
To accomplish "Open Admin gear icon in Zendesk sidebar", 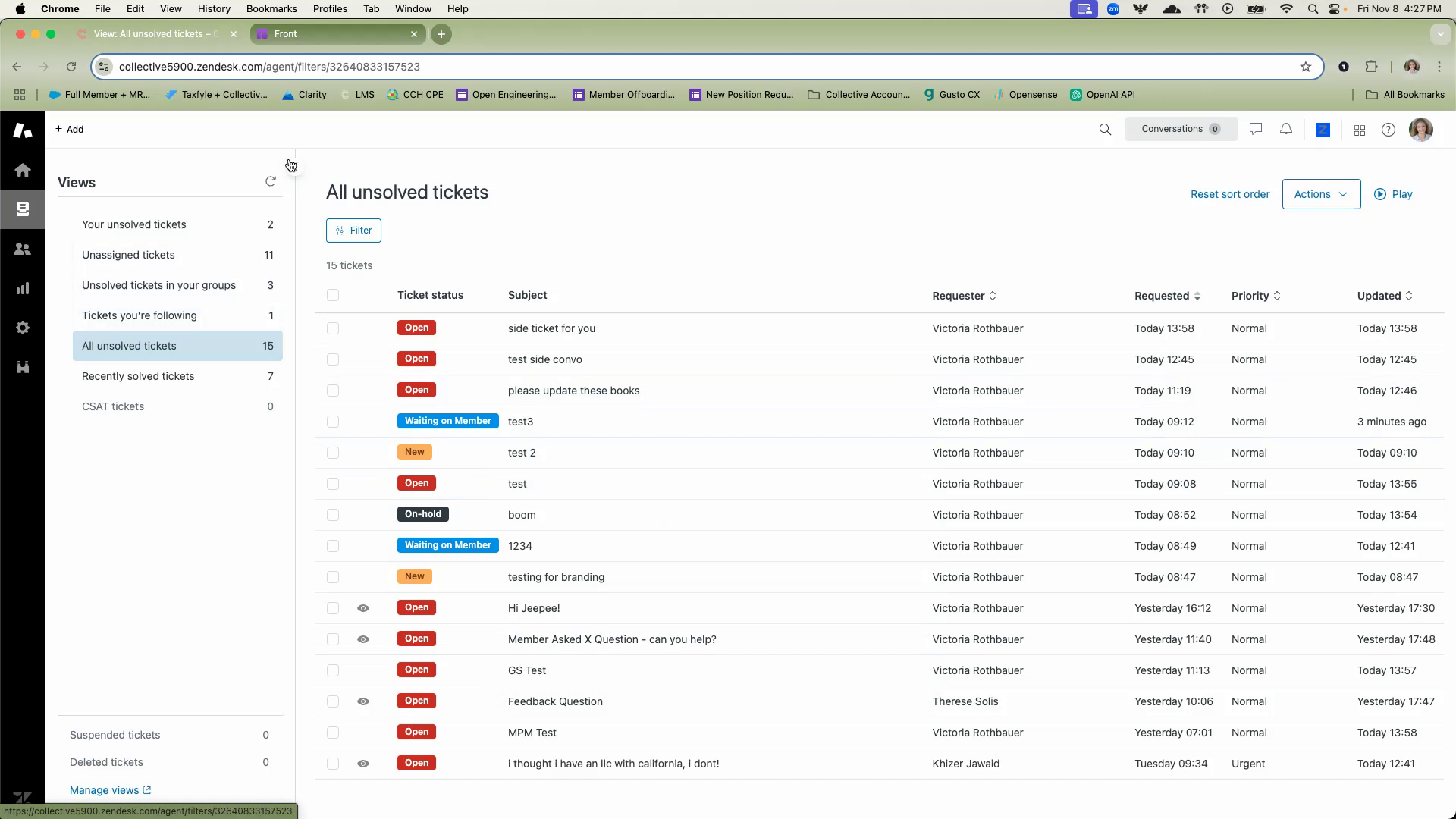I will click(x=23, y=328).
